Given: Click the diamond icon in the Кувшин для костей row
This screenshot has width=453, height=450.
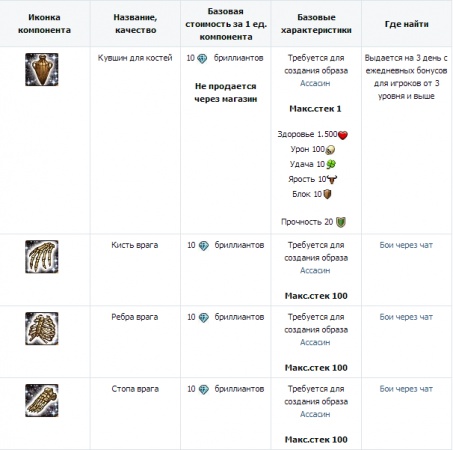Looking at the screenshot, I should [x=202, y=59].
